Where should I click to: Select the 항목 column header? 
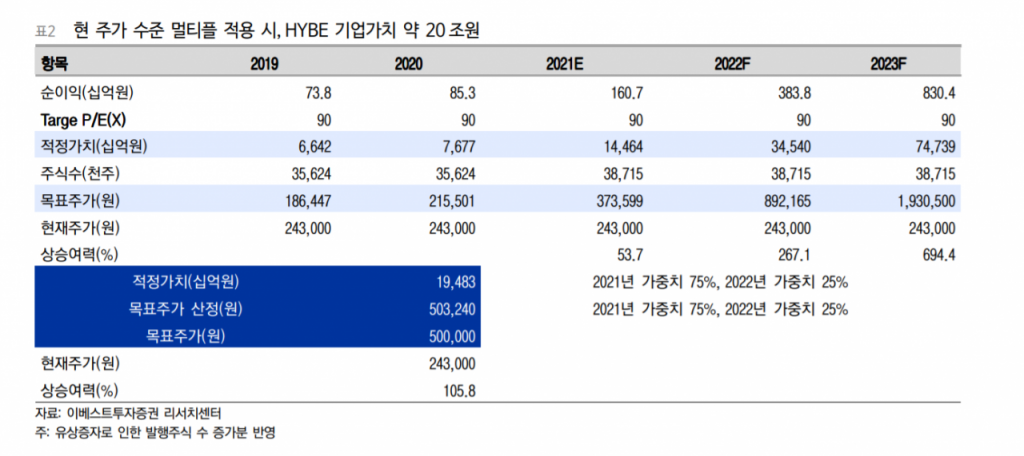coord(56,64)
